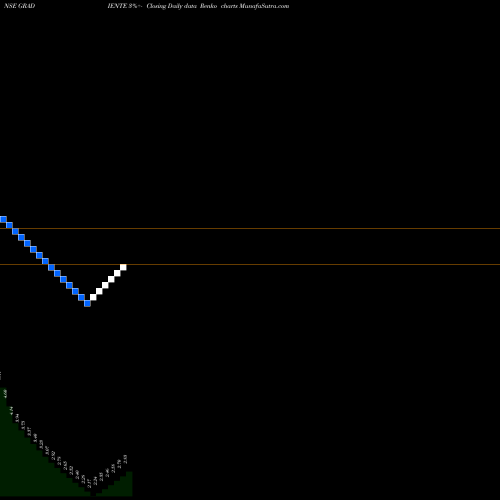This screenshot has width=500, height=500.
Task: Click the '4.14' price label
Action: point(11,410)
